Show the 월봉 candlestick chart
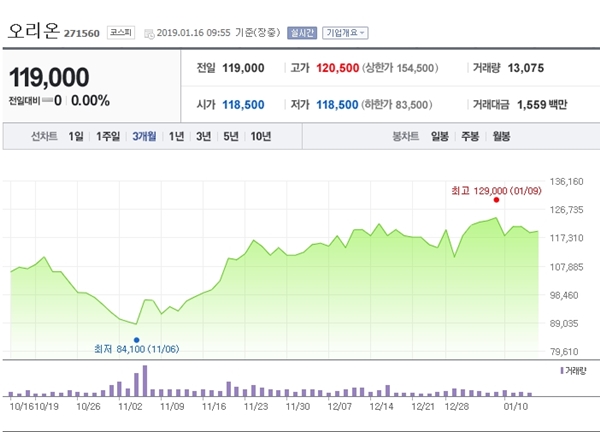This screenshot has height=432, width=600. 501,136
